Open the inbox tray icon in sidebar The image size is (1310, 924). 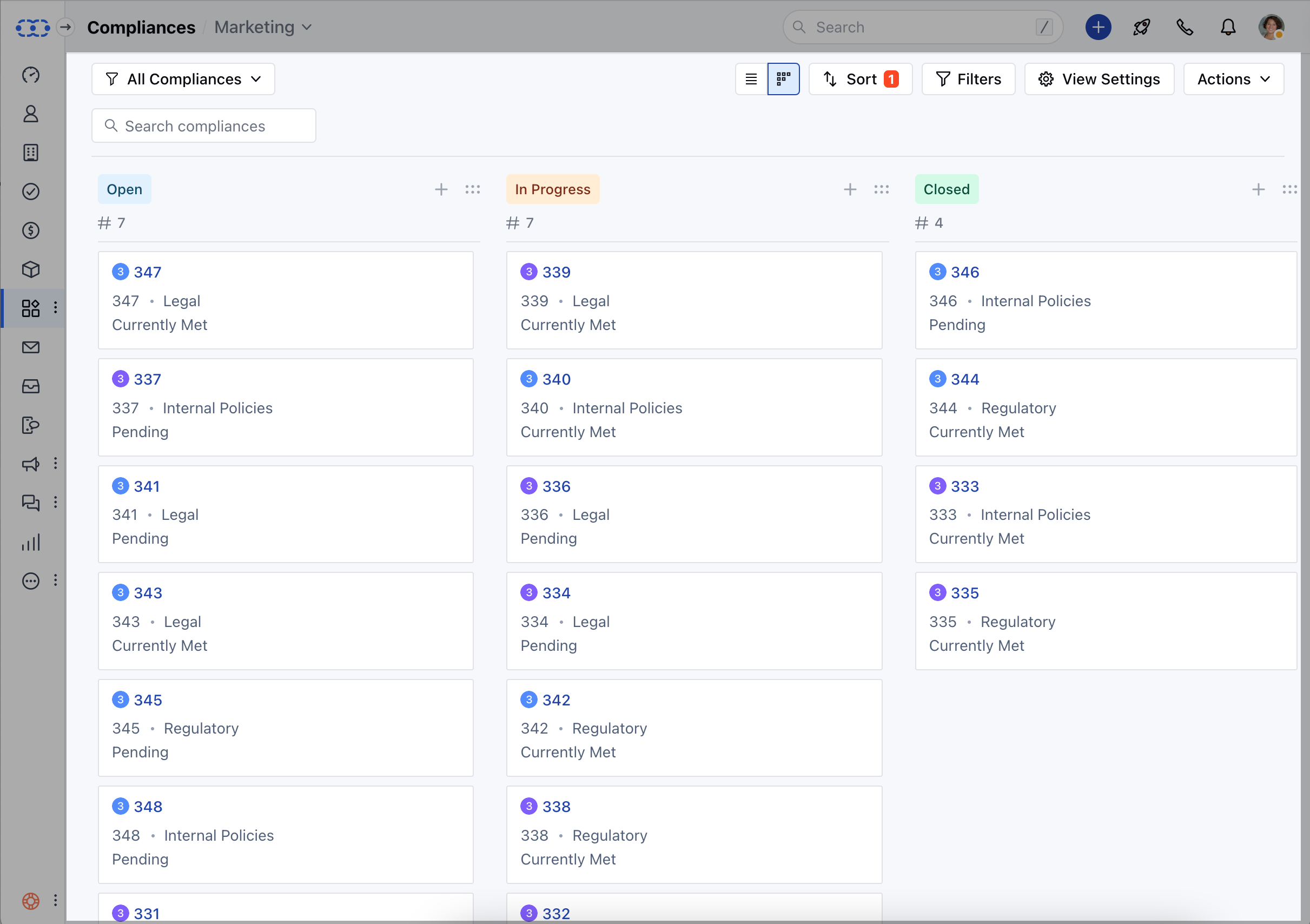(x=31, y=386)
